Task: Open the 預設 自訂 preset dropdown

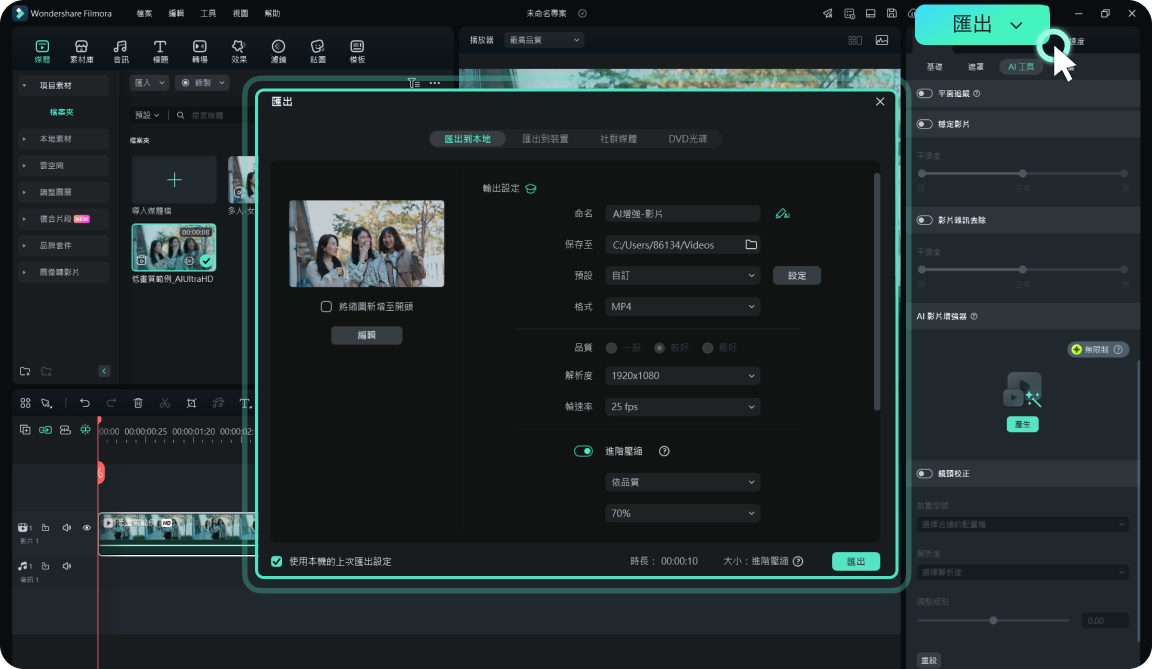Action: point(683,275)
